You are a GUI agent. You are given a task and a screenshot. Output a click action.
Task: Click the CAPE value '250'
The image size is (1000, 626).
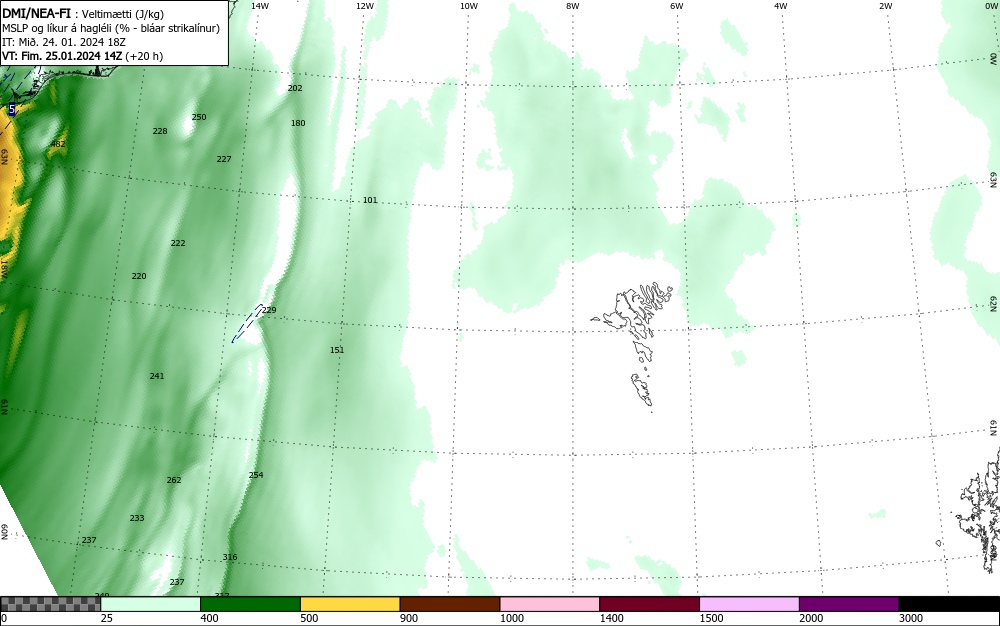pos(199,117)
